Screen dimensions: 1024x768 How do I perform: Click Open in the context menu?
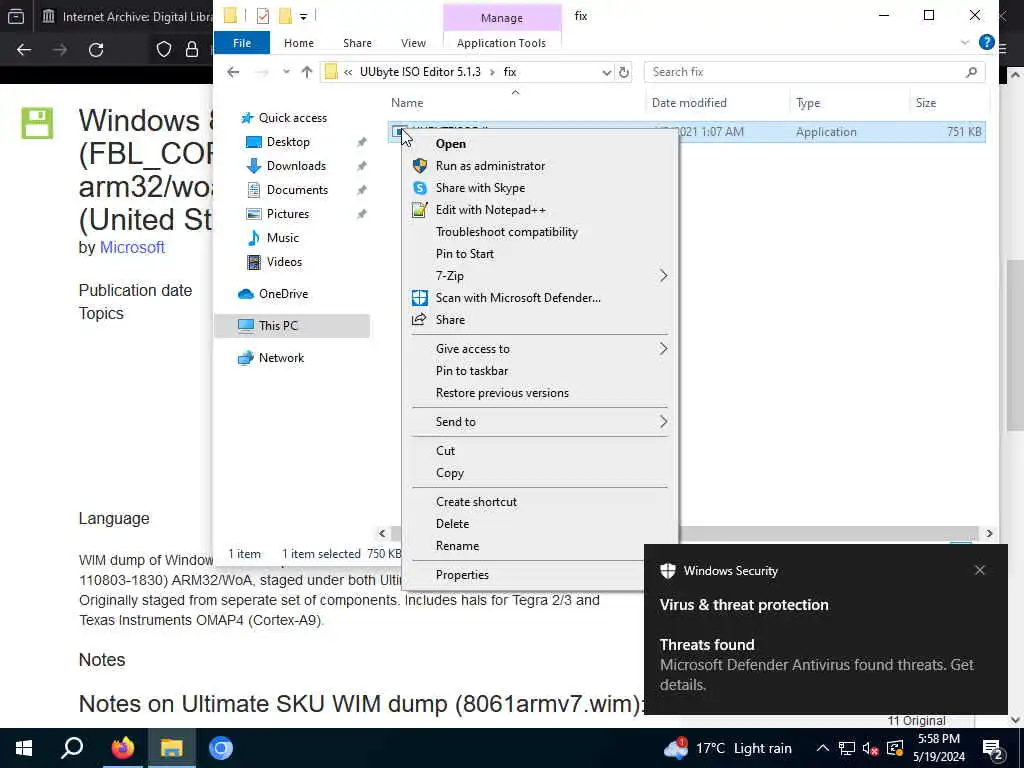click(x=451, y=144)
